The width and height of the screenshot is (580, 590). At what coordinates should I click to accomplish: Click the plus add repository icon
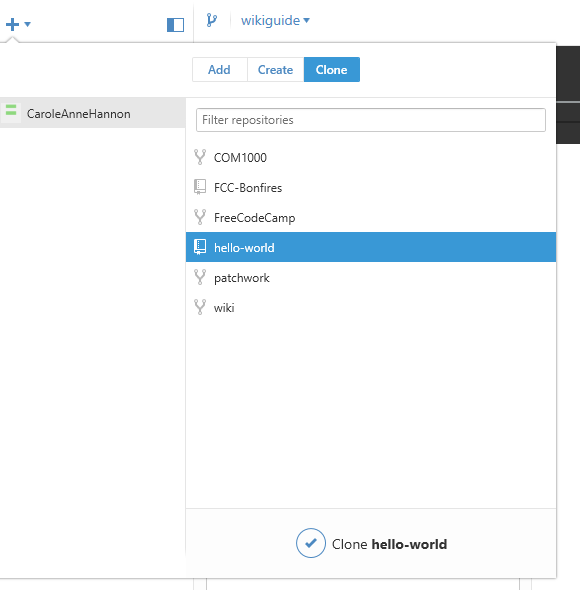point(12,24)
